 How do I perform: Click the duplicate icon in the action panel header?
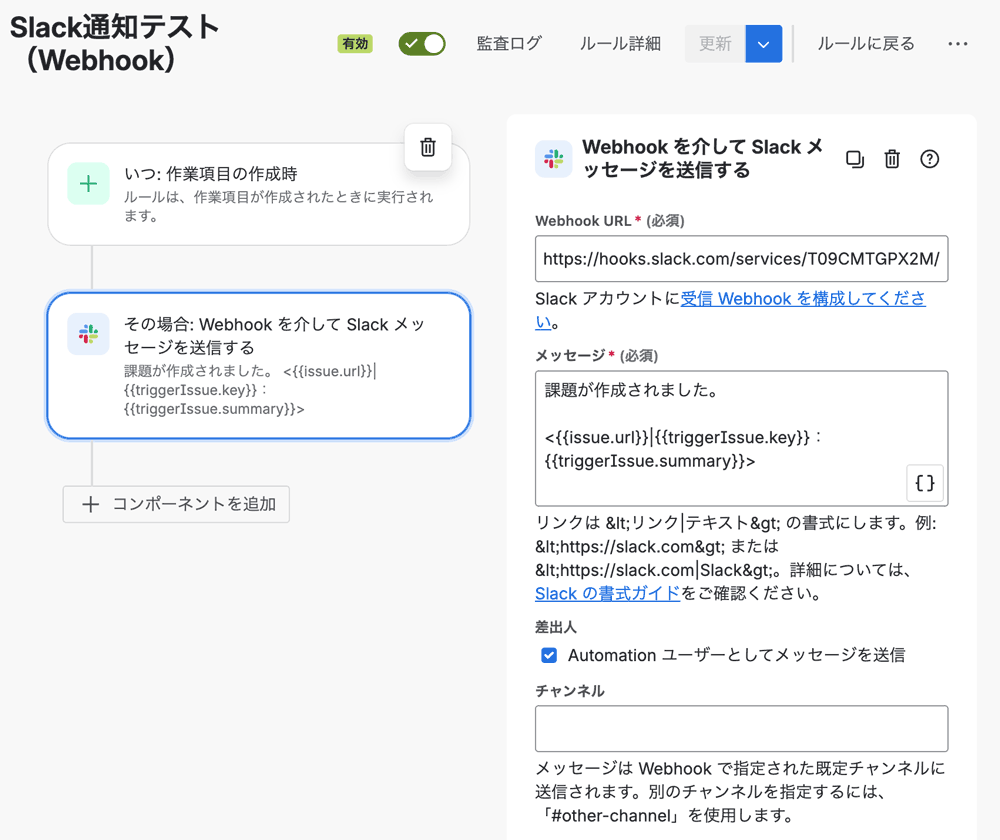[854, 159]
